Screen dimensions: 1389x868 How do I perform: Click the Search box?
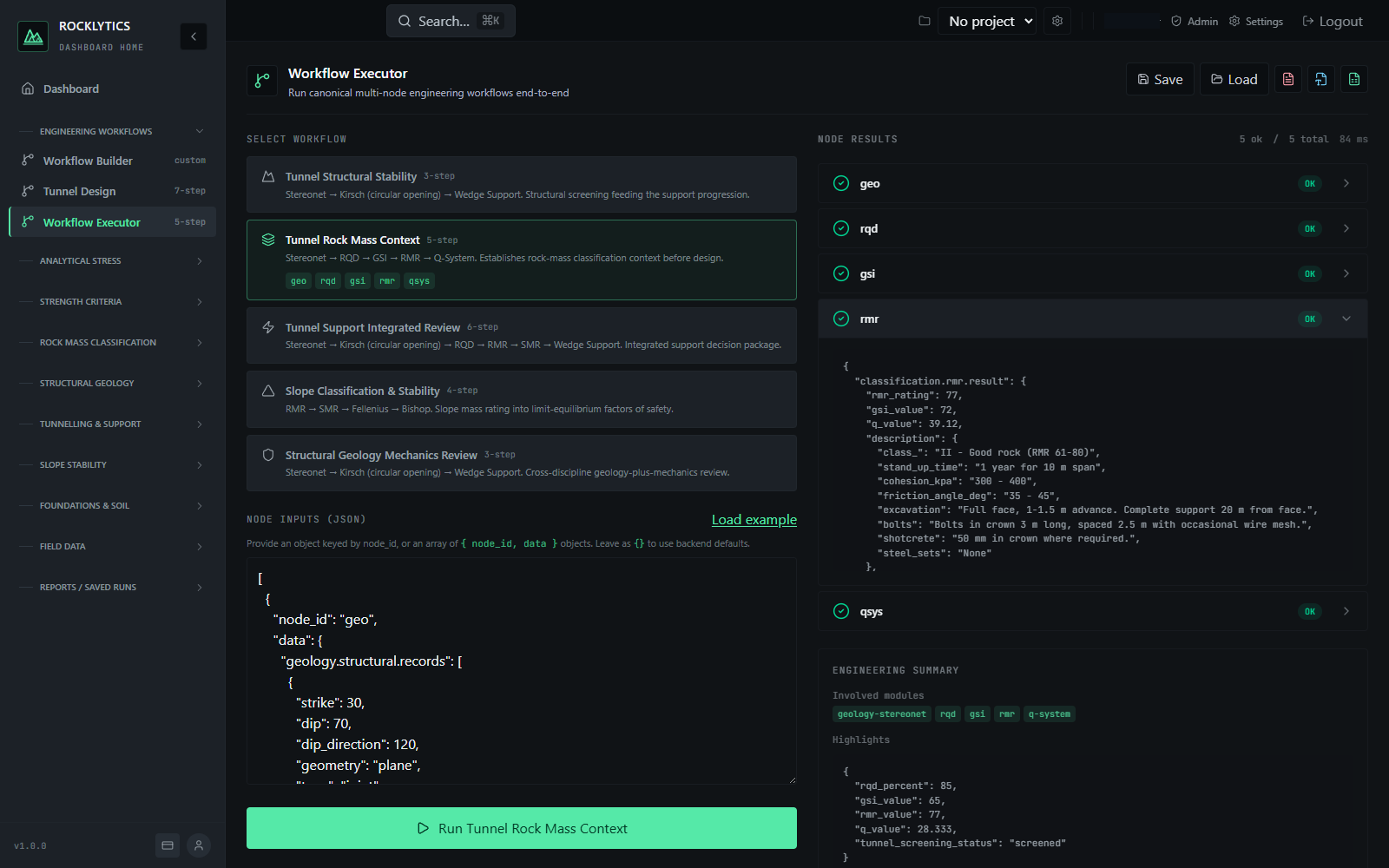(x=451, y=21)
